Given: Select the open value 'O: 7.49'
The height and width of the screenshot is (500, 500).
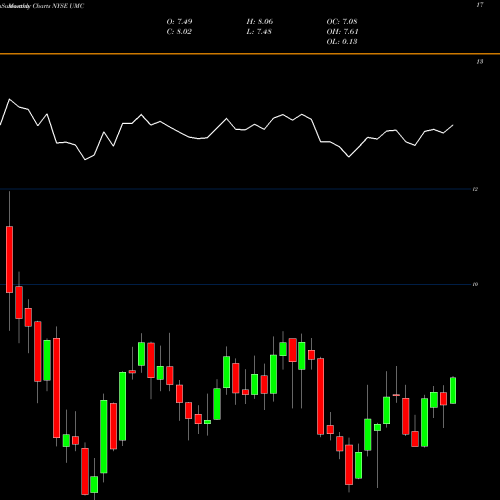Looking at the screenshot, I should tap(179, 21).
